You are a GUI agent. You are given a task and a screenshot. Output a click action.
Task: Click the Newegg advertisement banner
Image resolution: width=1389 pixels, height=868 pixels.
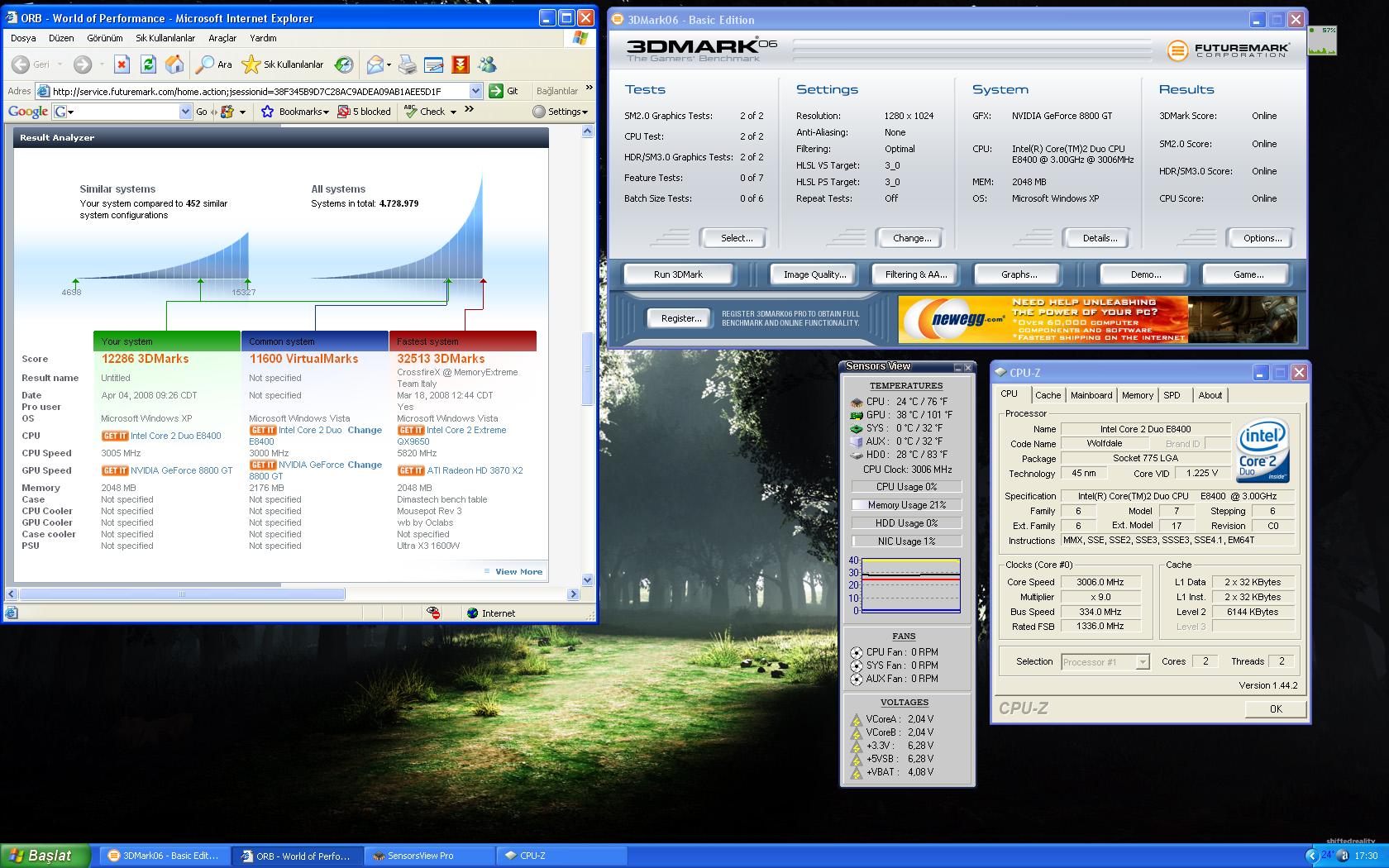pyautogui.click(x=1098, y=319)
